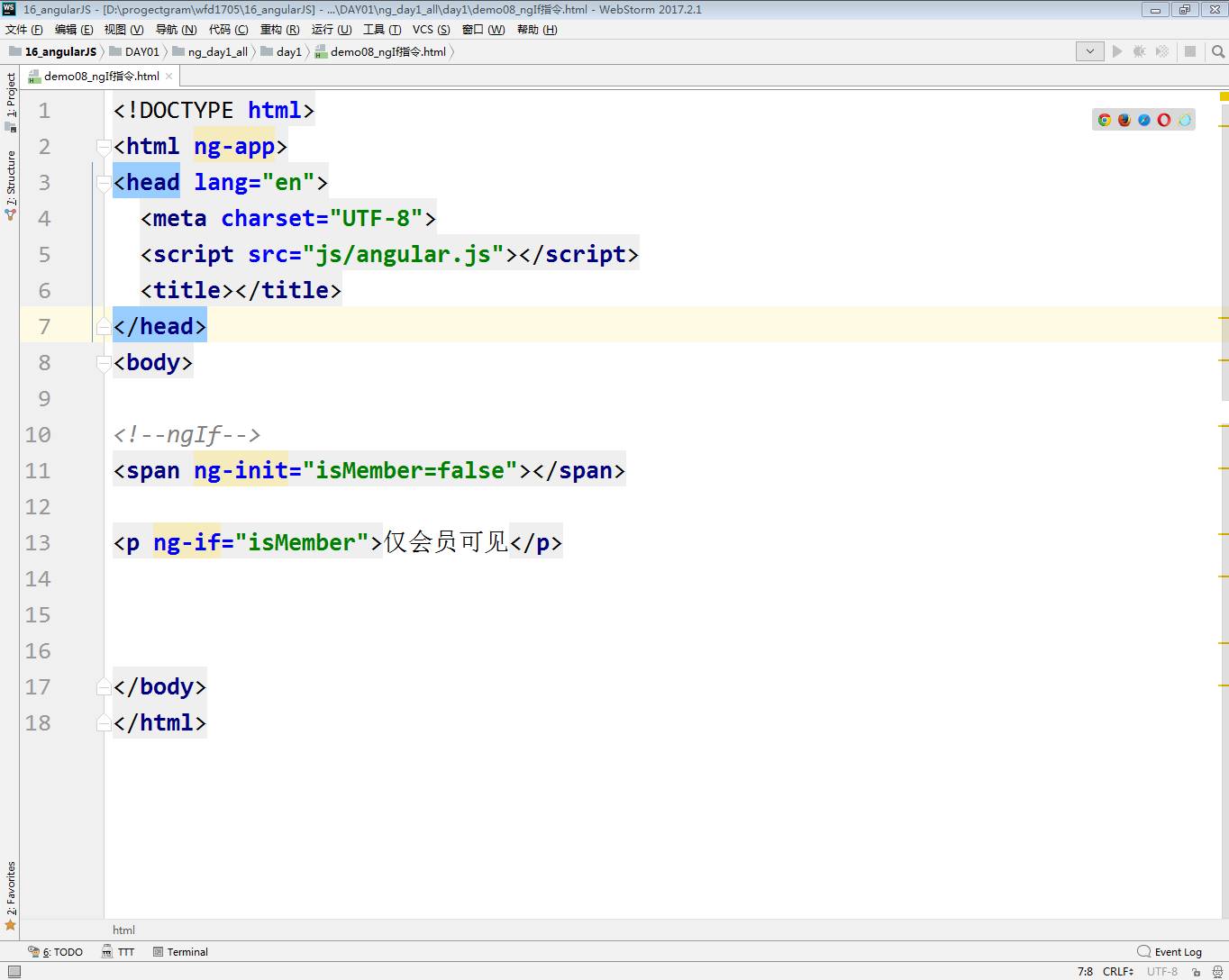Open the TODO tool window
1229x980 pixels.
(x=56, y=952)
